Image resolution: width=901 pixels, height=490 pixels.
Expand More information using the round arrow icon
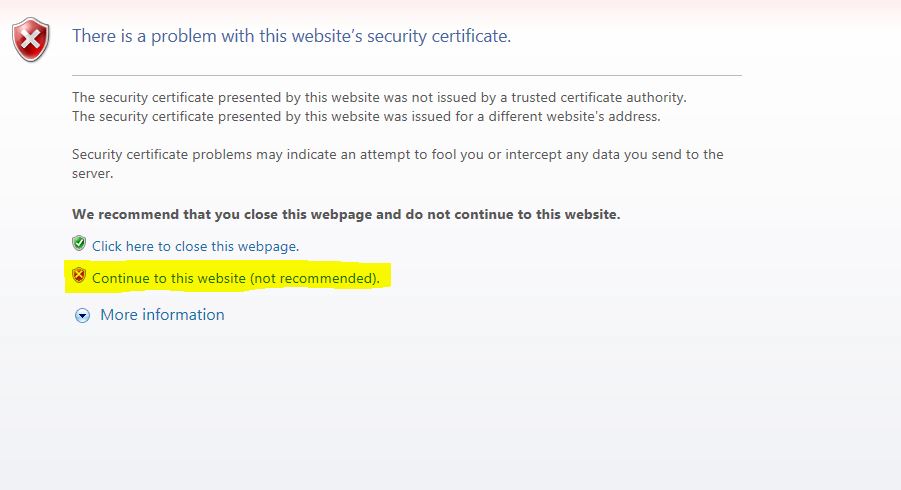[82, 315]
